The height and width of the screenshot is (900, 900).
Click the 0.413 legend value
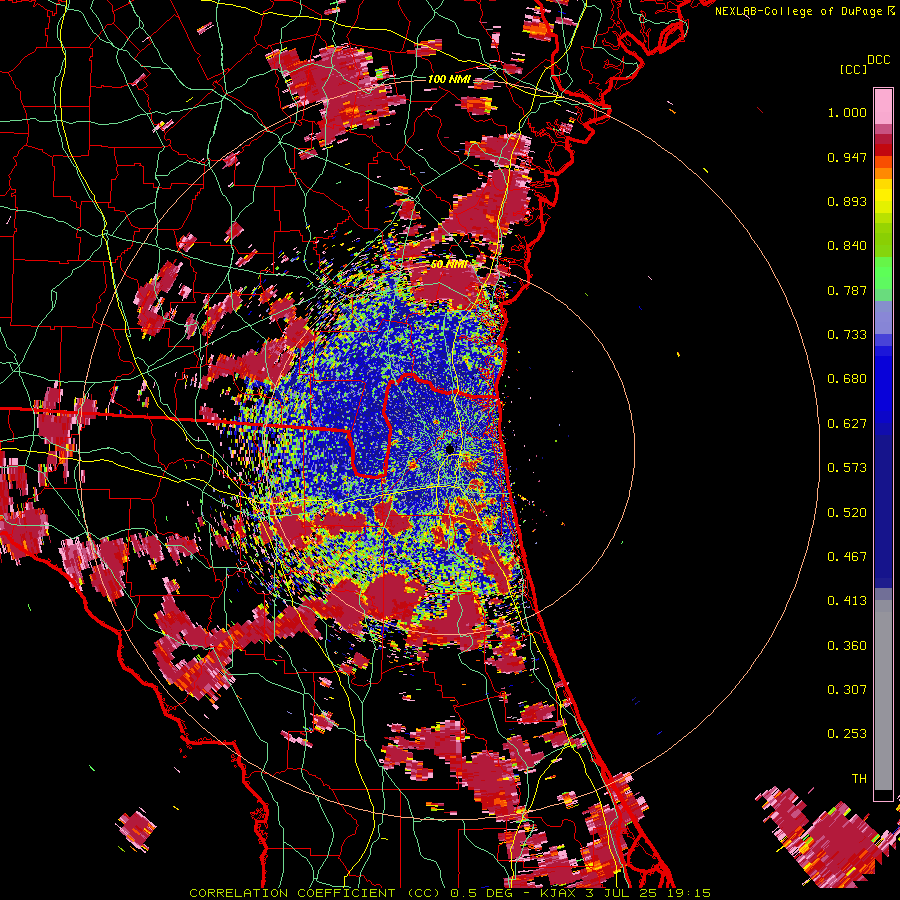847,601
